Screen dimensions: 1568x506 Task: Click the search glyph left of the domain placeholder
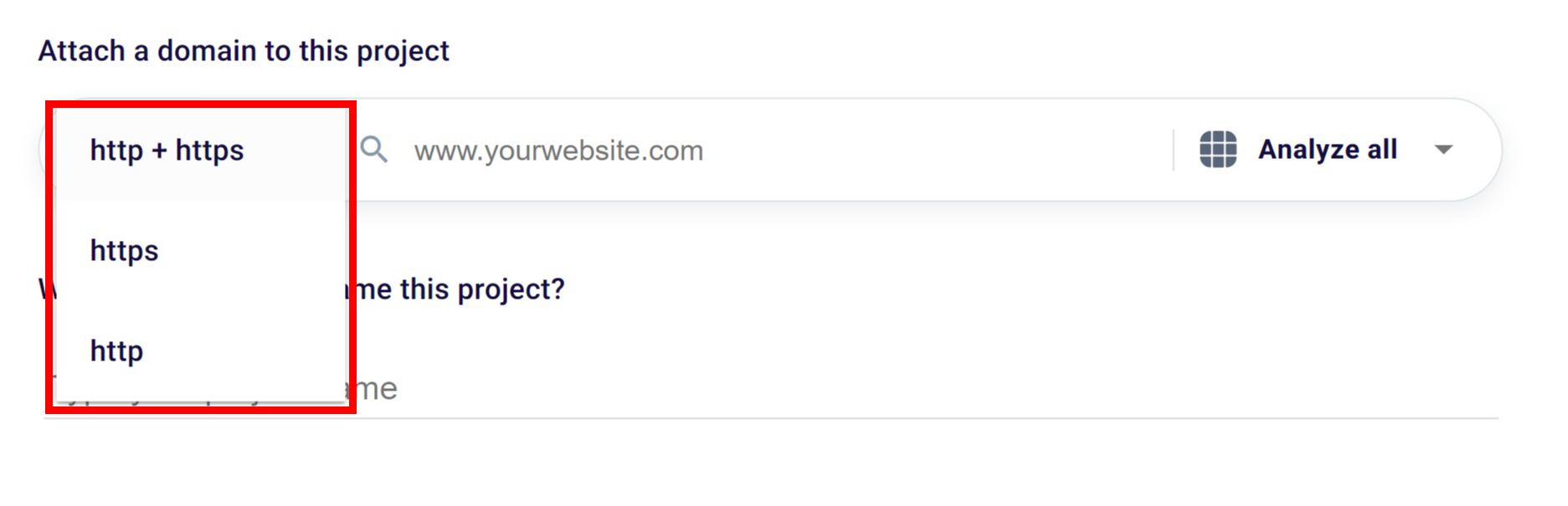pyautogui.click(x=373, y=150)
